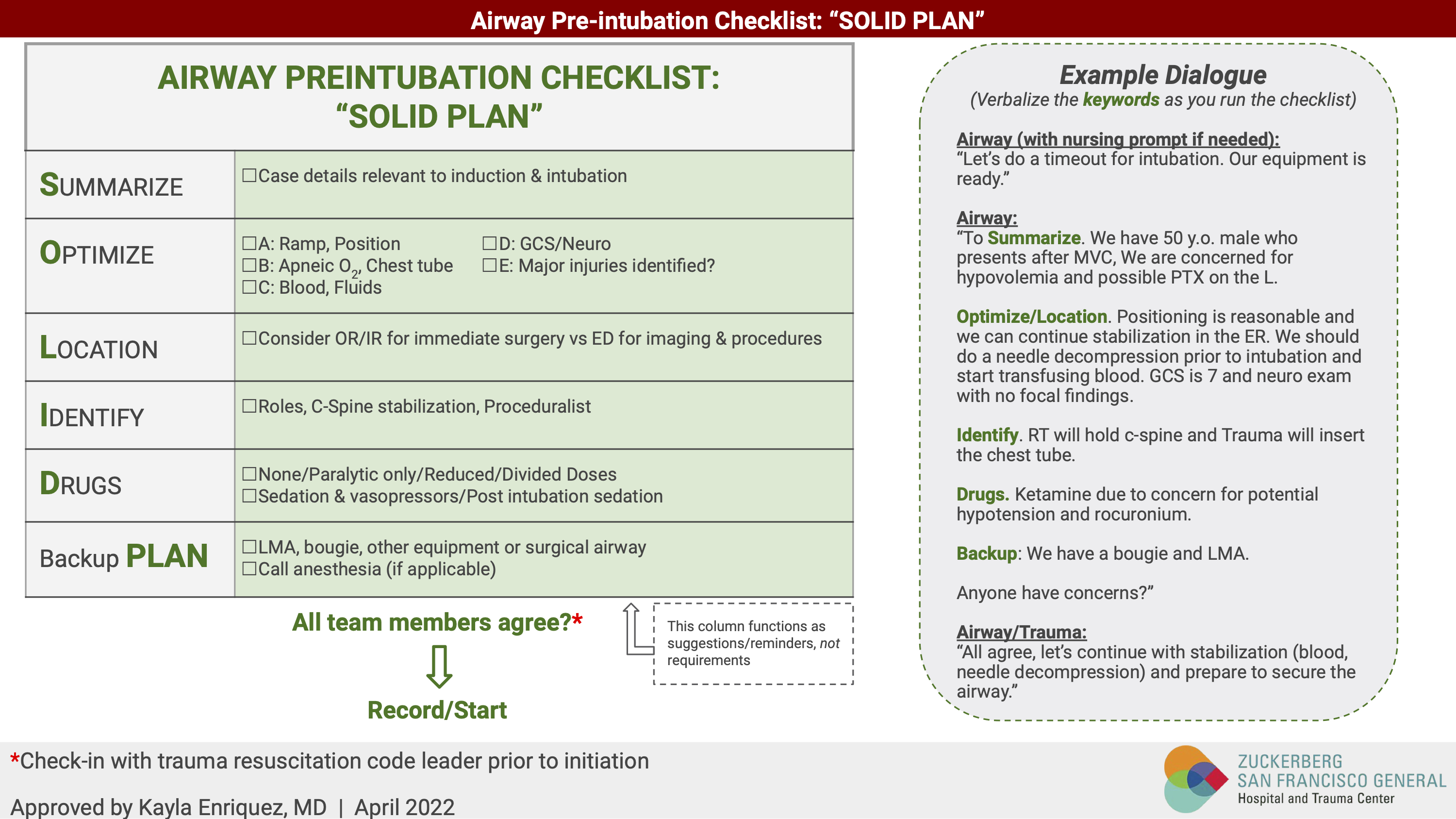
Task: Check the "Consider OR/IR for immediate surgery" box
Action: (x=249, y=338)
